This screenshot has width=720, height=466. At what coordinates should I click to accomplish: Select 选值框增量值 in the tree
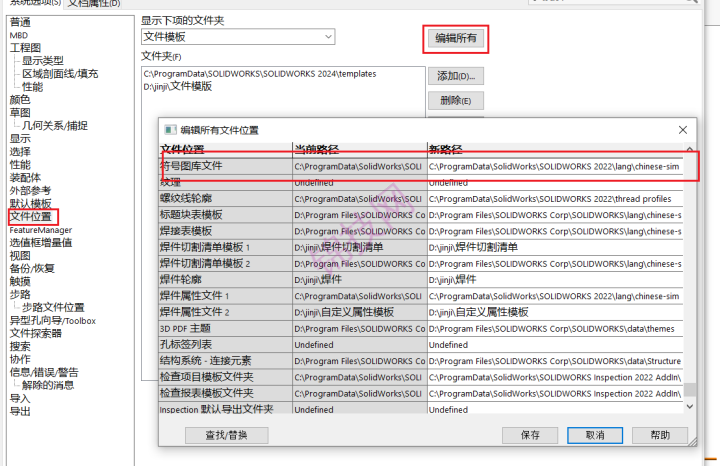[40, 242]
